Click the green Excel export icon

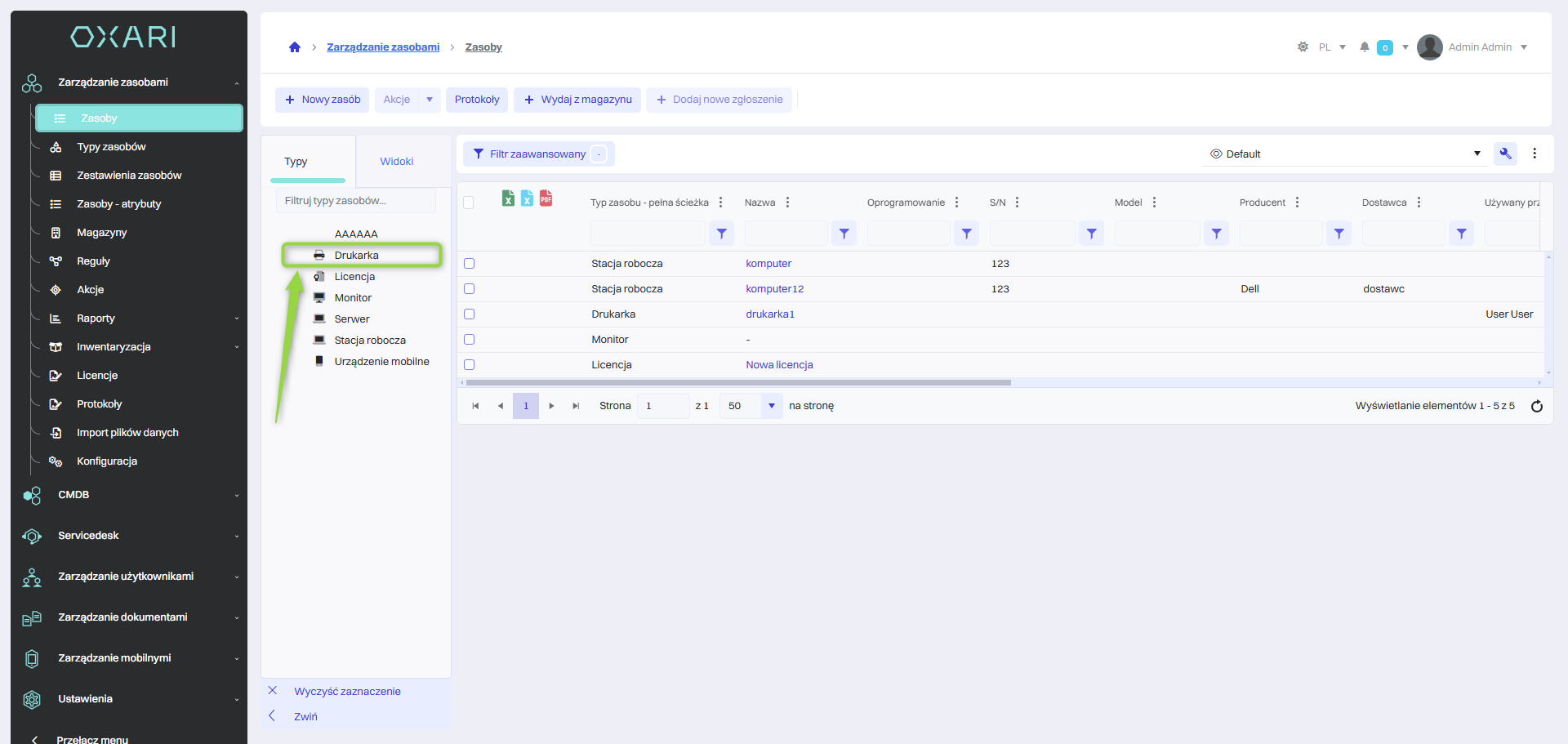[508, 198]
